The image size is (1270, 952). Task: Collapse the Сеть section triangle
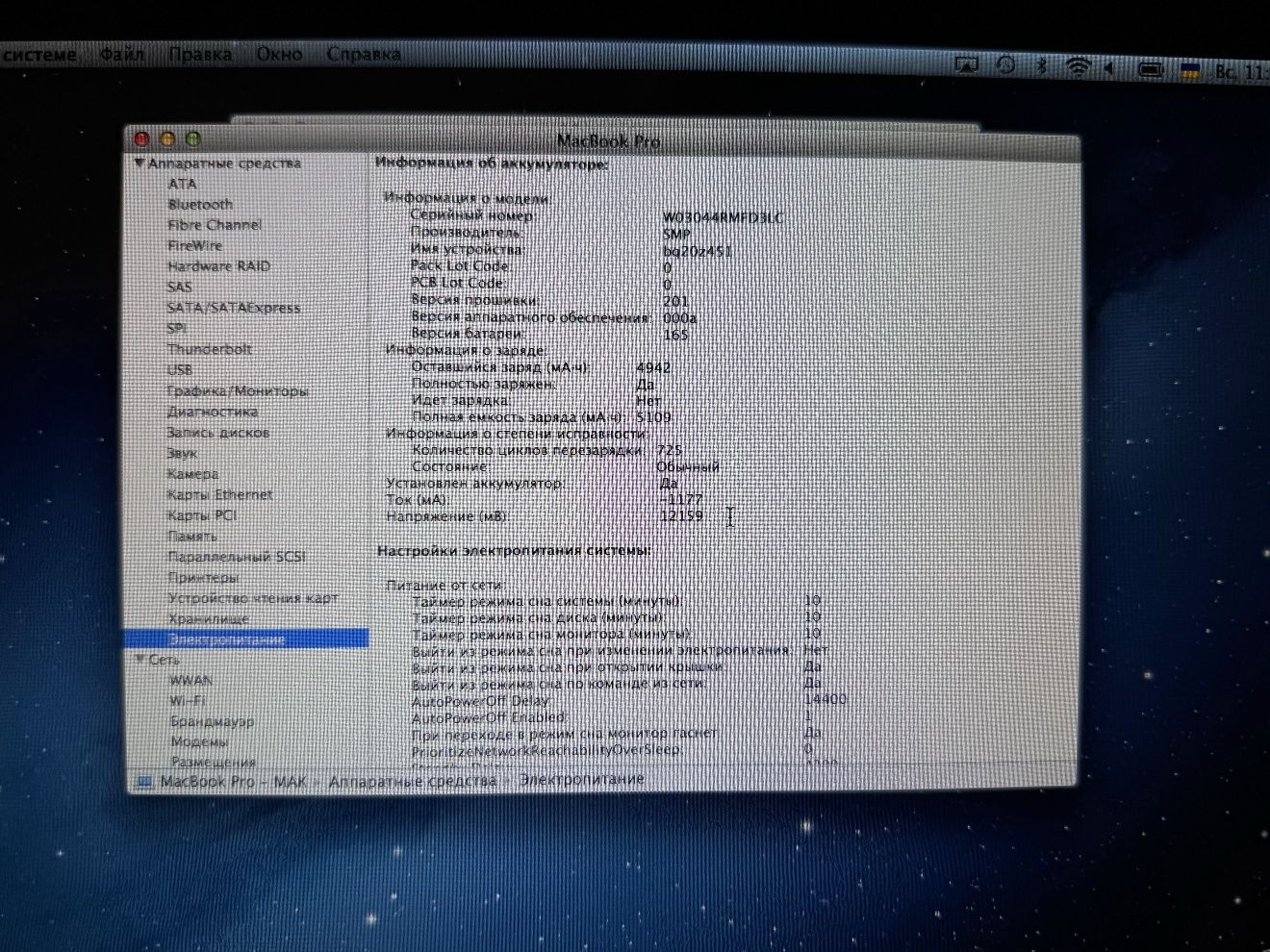(140, 660)
